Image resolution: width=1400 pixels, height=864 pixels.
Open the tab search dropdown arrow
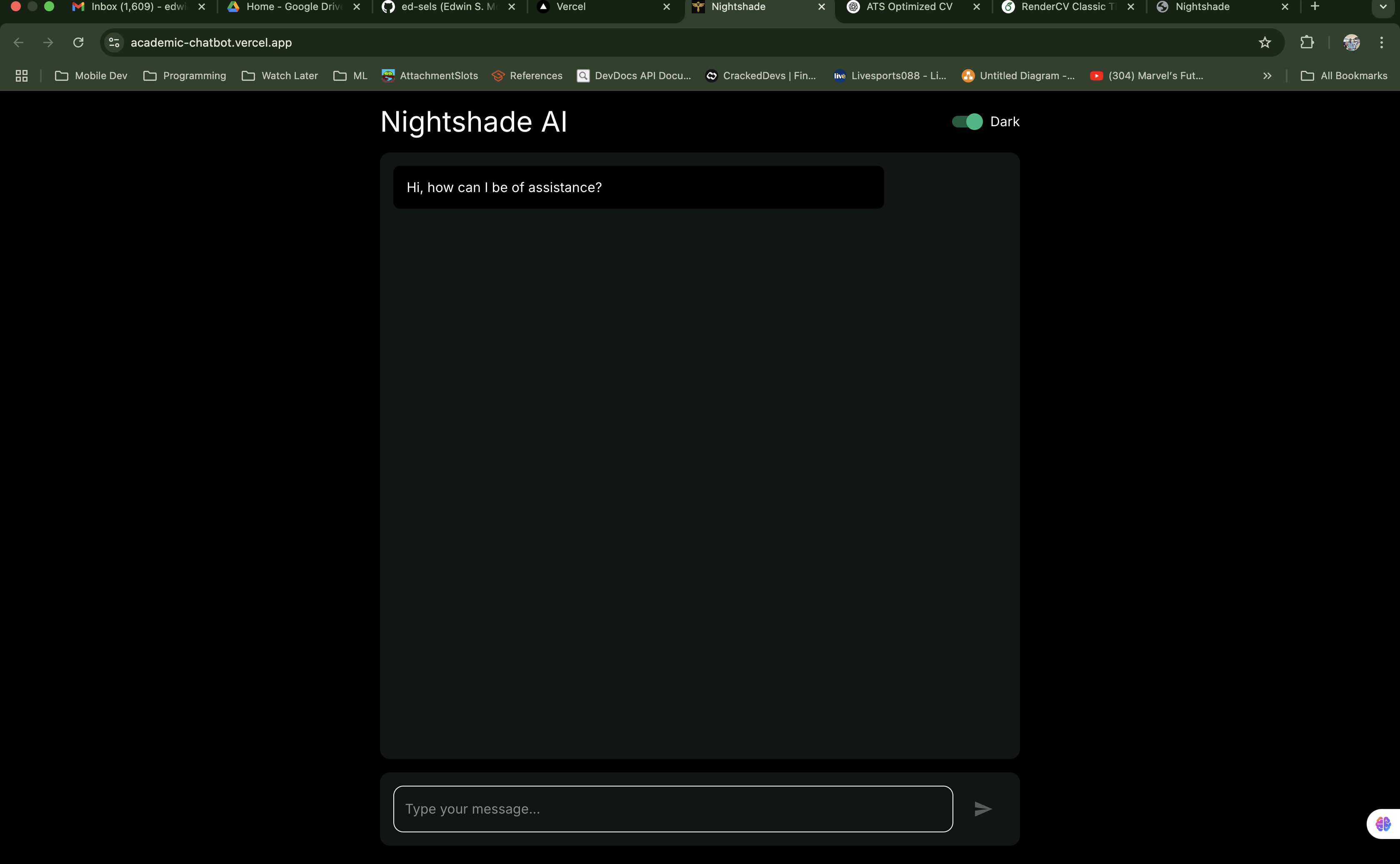(x=1383, y=7)
